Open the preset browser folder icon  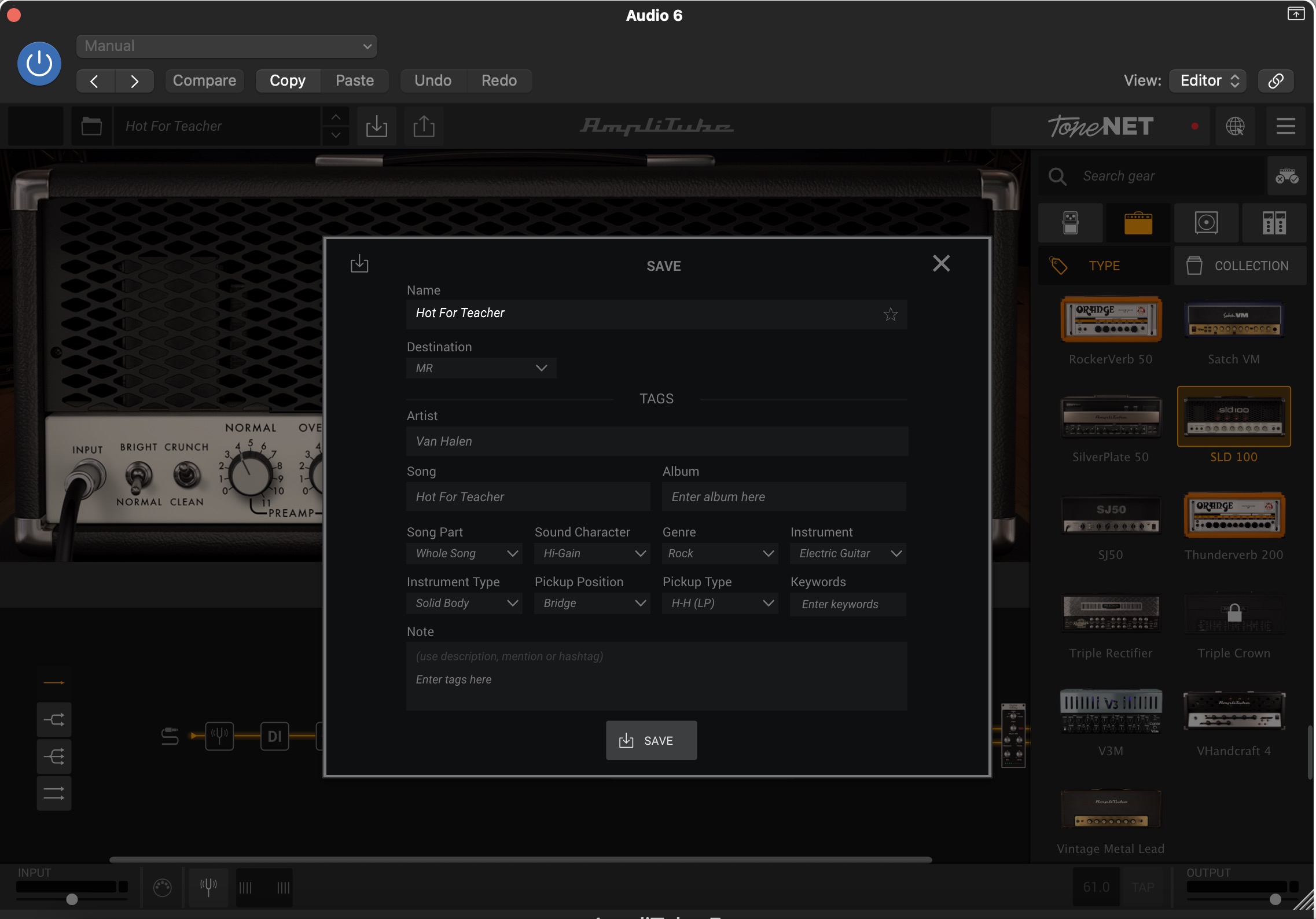[91, 126]
